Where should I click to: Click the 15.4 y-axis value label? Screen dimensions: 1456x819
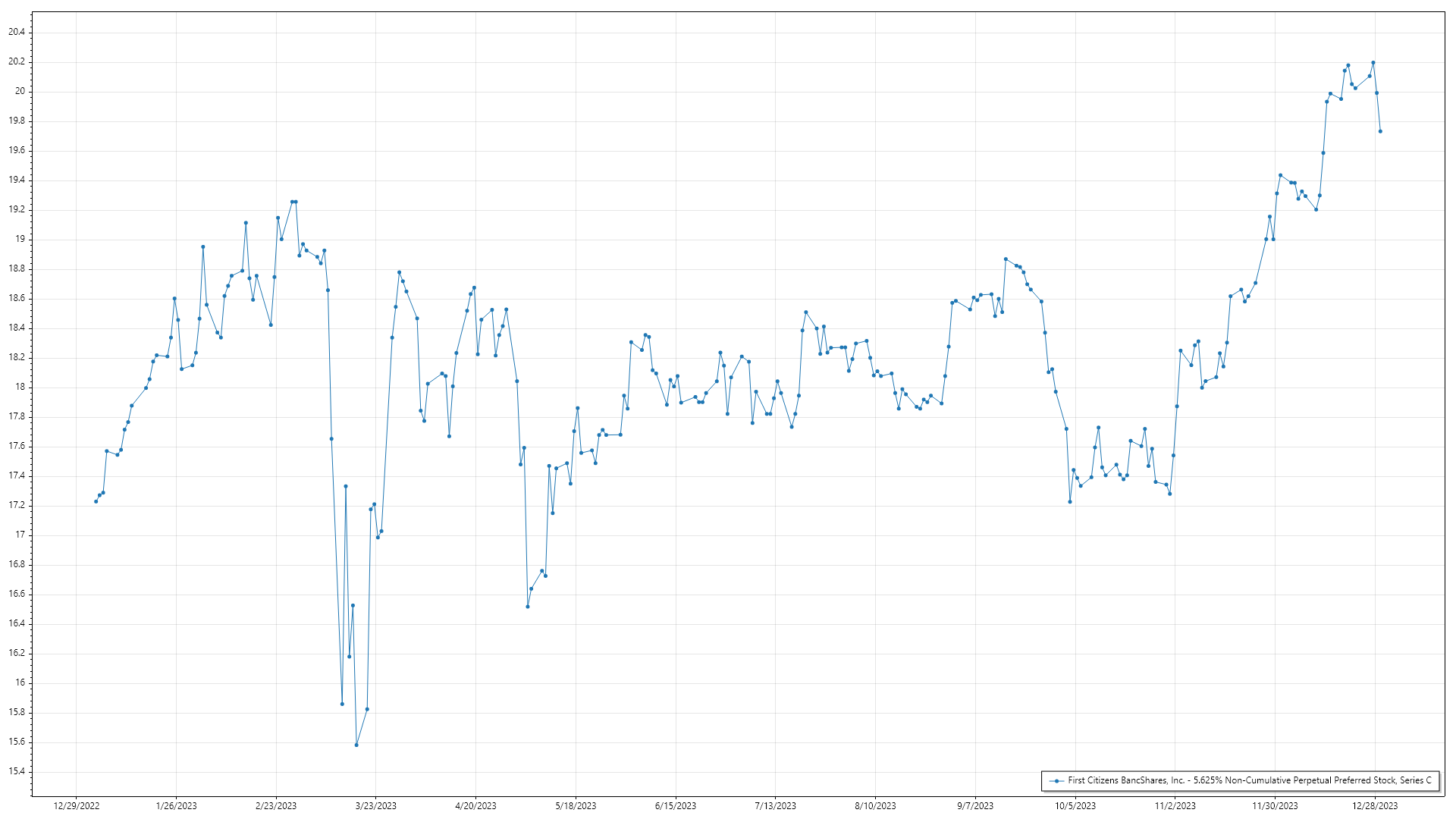(x=17, y=771)
